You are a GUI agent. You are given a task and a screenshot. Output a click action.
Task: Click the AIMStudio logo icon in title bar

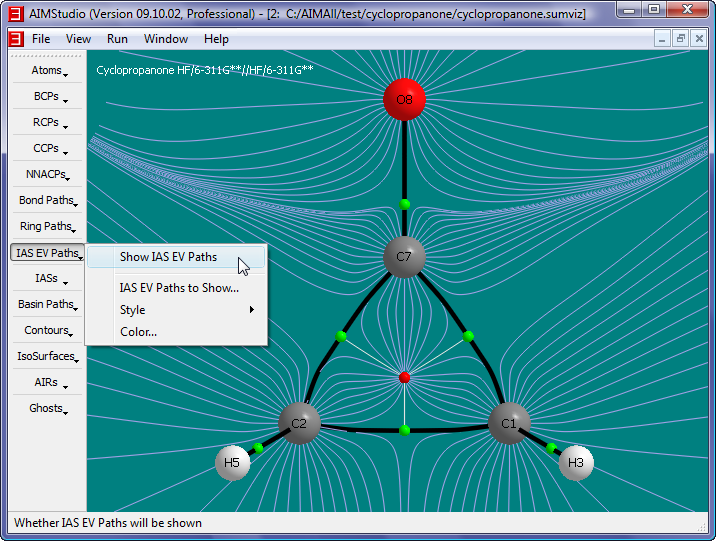[x=16, y=13]
